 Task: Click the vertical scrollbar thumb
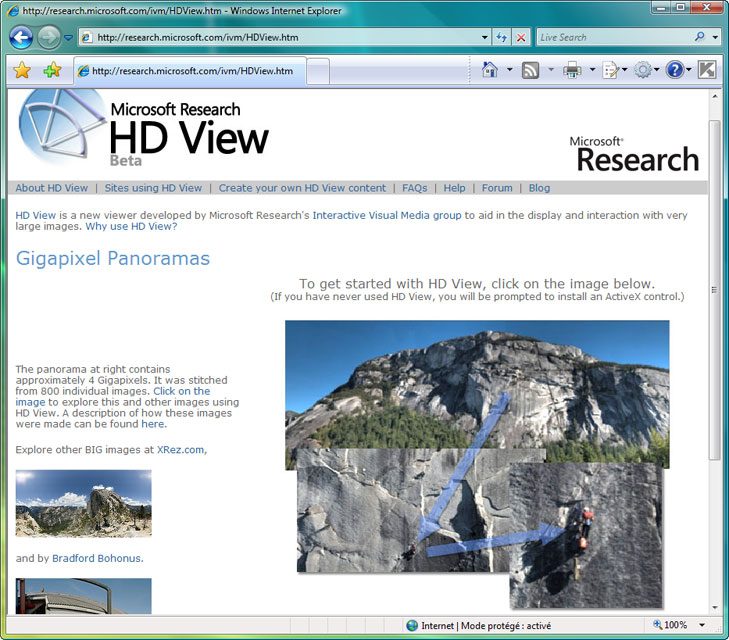point(714,290)
